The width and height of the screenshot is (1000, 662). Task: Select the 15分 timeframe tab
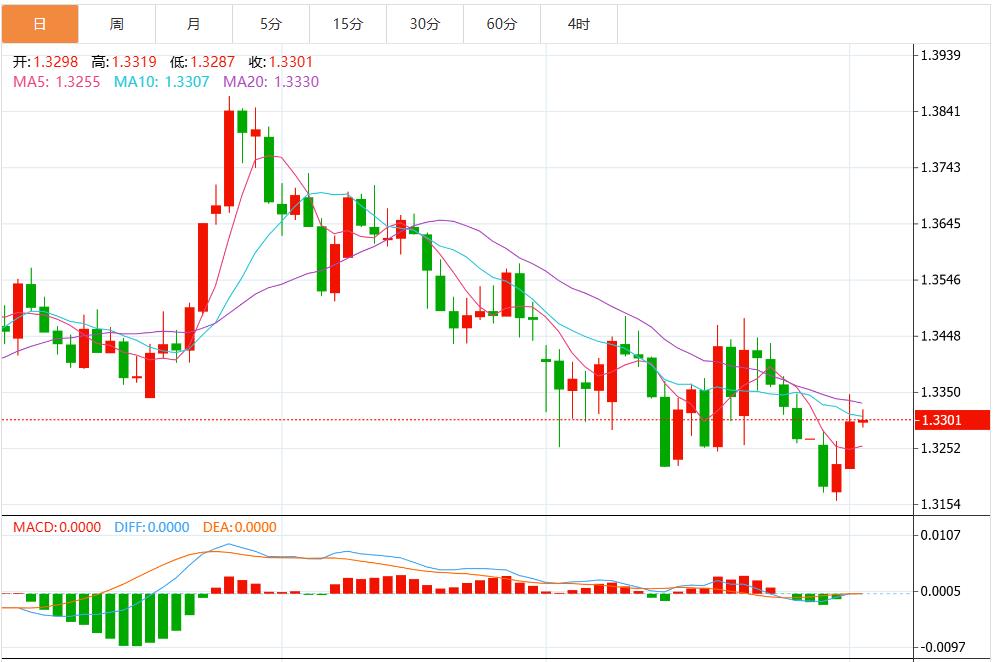(x=347, y=24)
